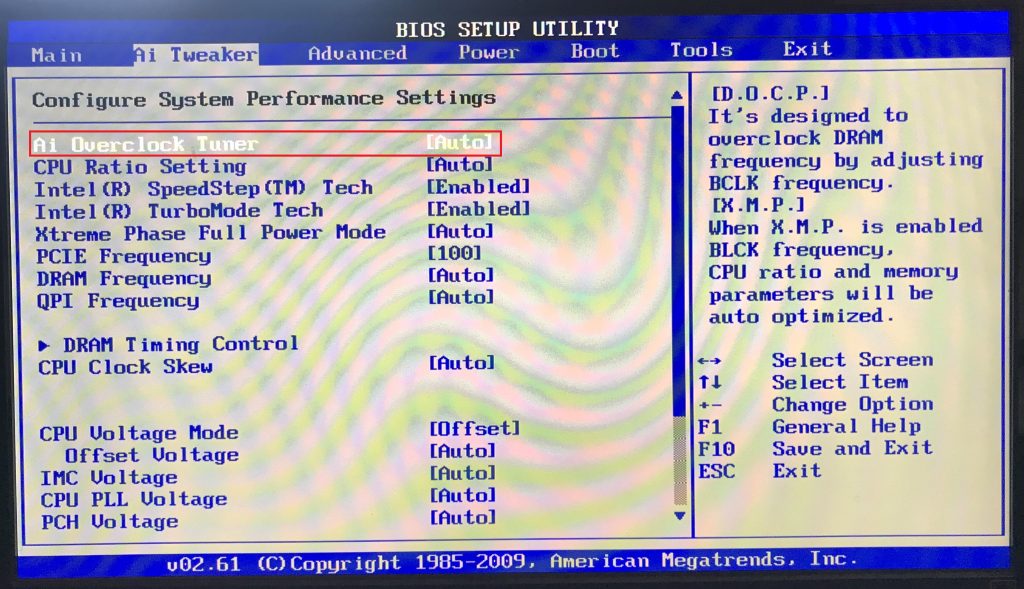1024x589 pixels.
Task: Go to the Boot tab
Action: (595, 51)
